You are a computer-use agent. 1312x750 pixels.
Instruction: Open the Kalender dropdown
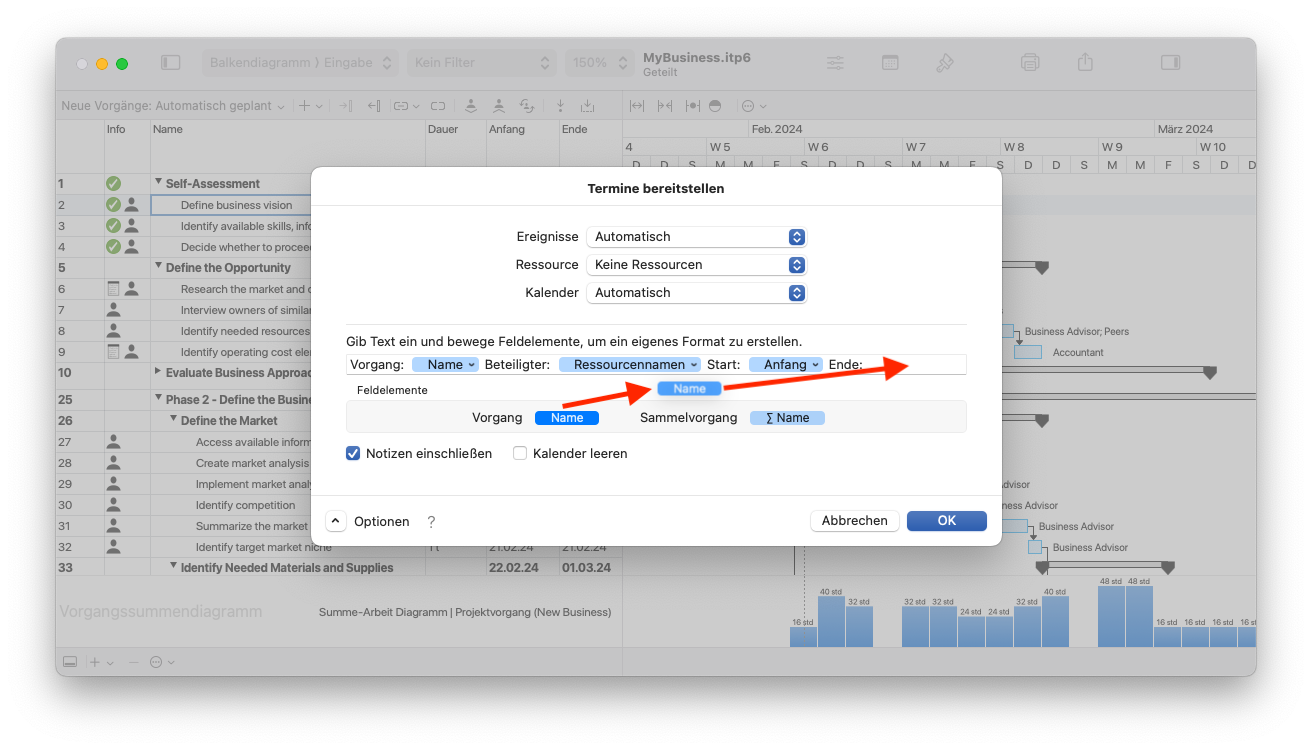point(696,293)
